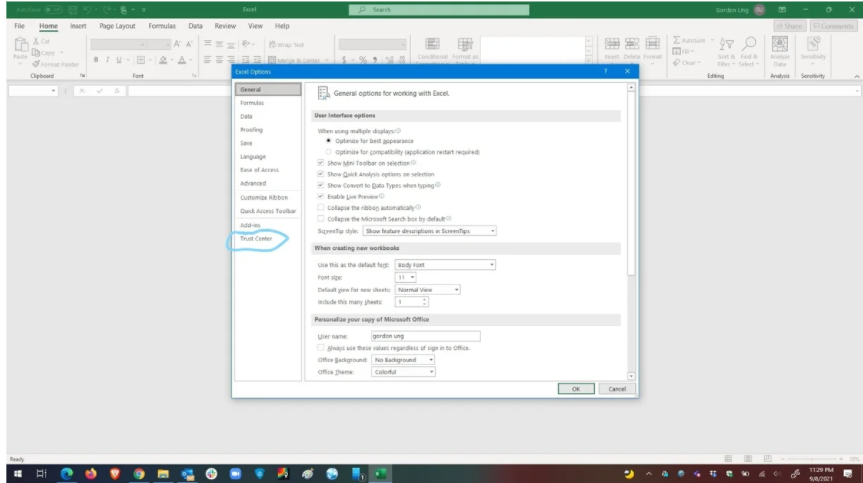The image size is (863, 483).
Task: Open Trust Center settings category
Action: (x=256, y=239)
